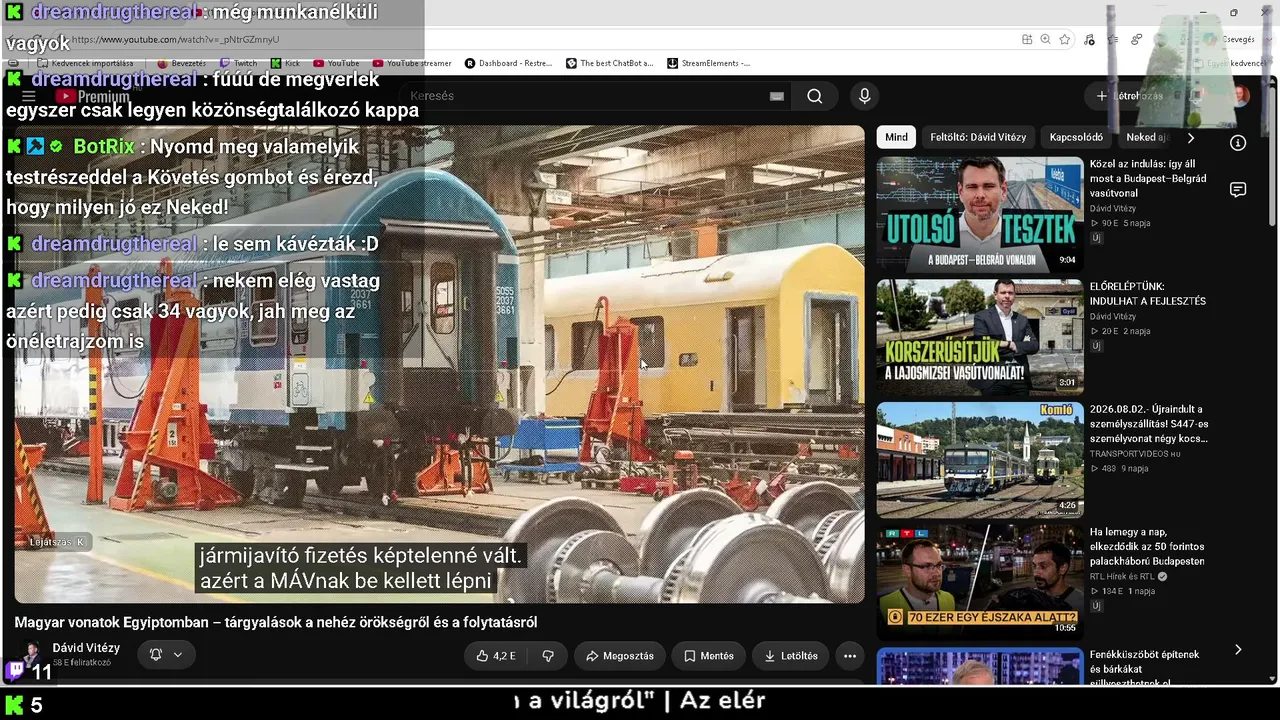Open the transcript/chat panel icon on right edge
Image resolution: width=1280 pixels, height=720 pixels.
pyautogui.click(x=1238, y=190)
